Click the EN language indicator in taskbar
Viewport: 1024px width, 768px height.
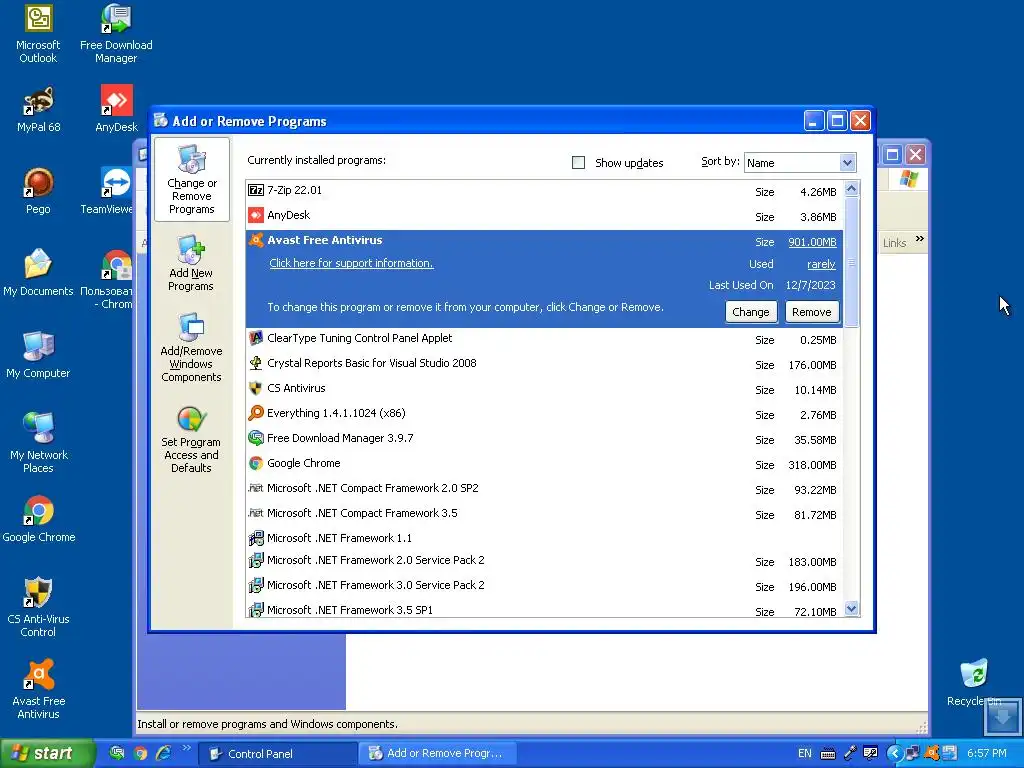[x=805, y=754]
